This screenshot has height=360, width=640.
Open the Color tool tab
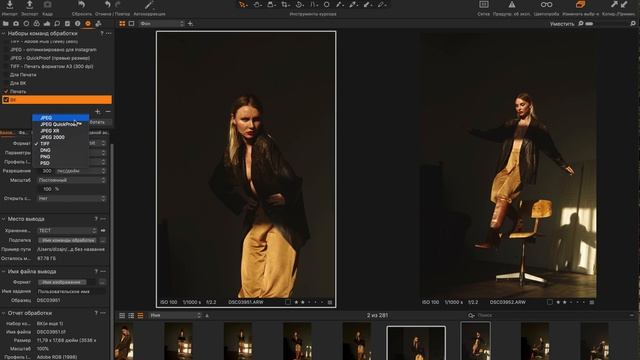coord(36,24)
